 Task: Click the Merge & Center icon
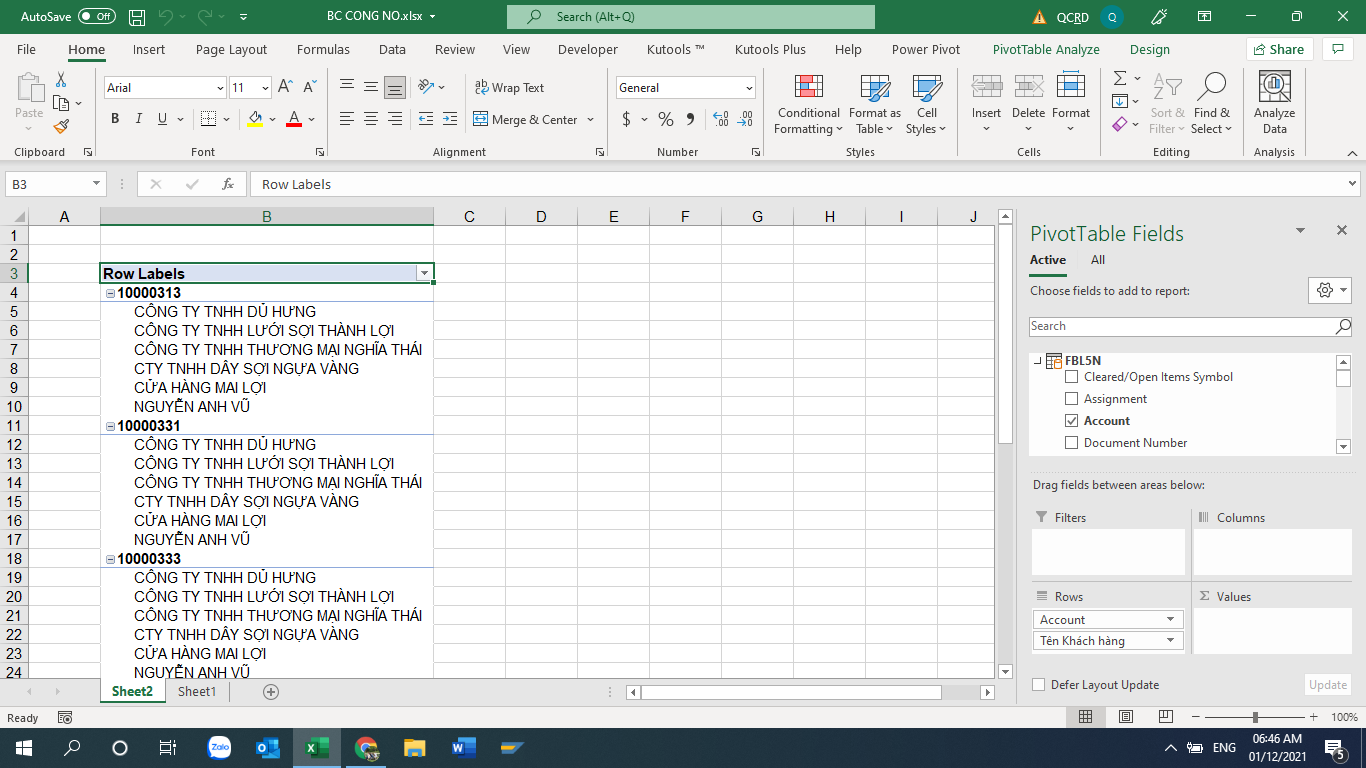pos(480,119)
